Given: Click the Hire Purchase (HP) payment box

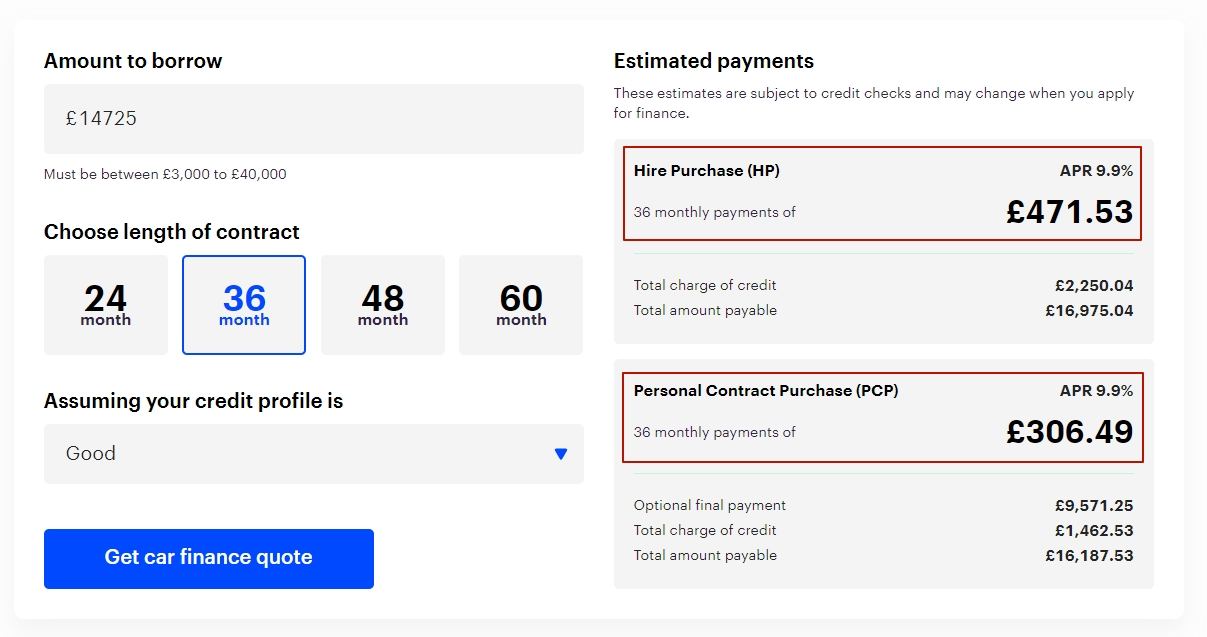Looking at the screenshot, I should [x=883, y=194].
